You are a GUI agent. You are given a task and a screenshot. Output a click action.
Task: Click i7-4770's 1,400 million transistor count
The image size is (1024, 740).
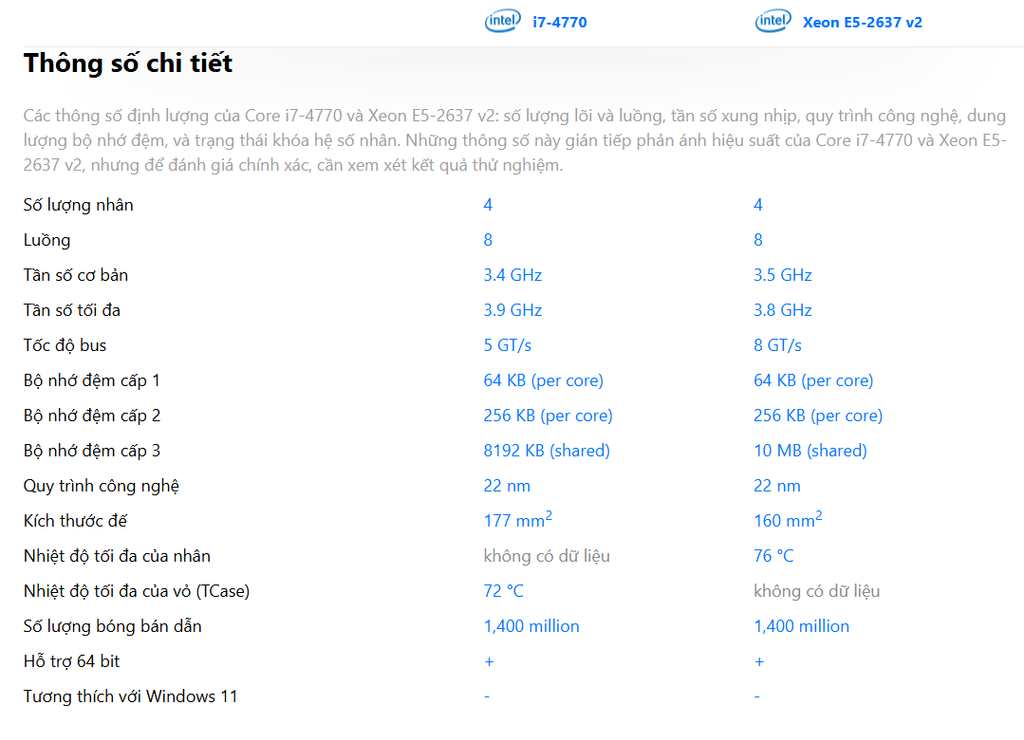[x=532, y=626]
